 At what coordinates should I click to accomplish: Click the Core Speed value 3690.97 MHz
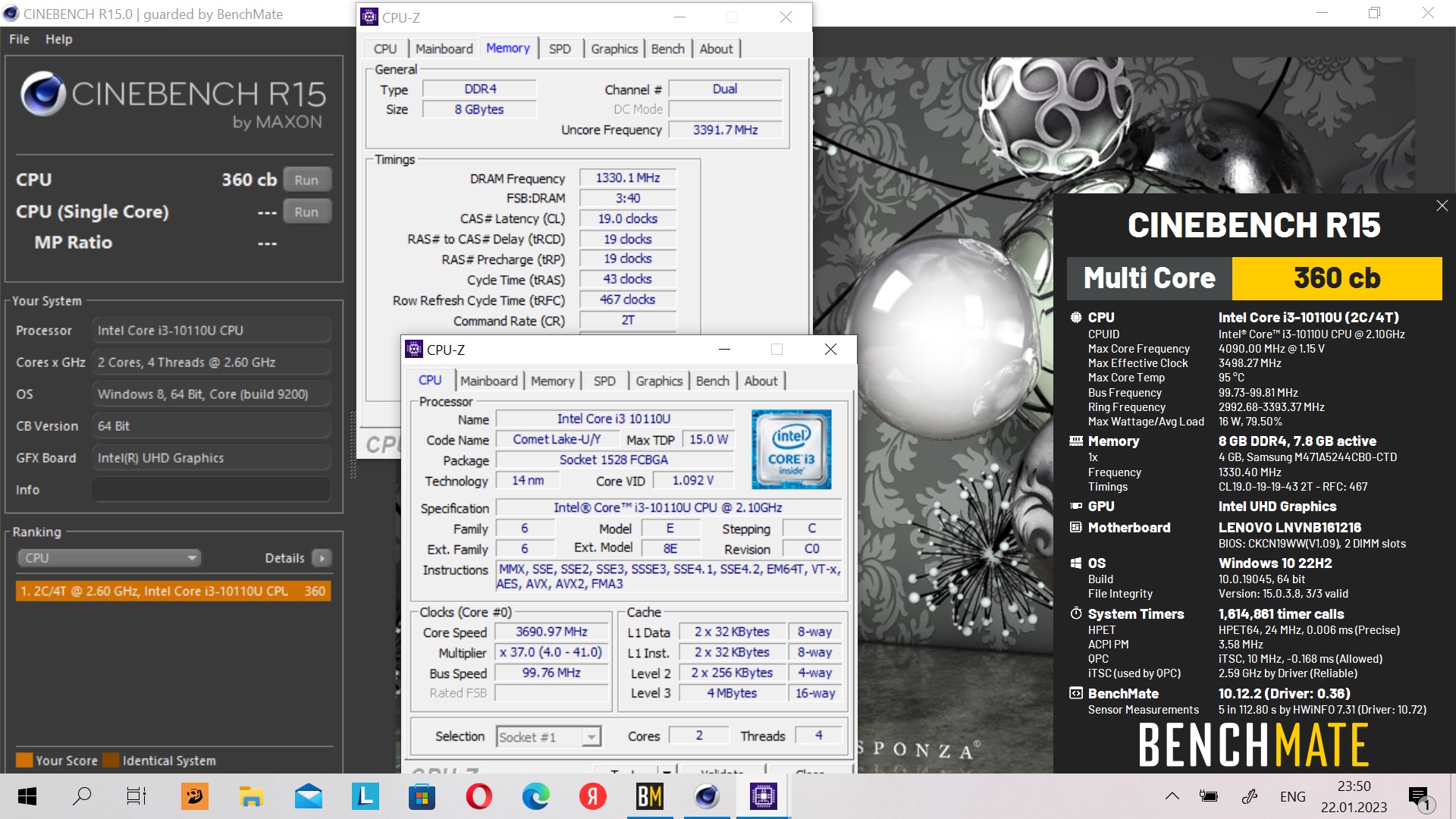[x=551, y=632]
